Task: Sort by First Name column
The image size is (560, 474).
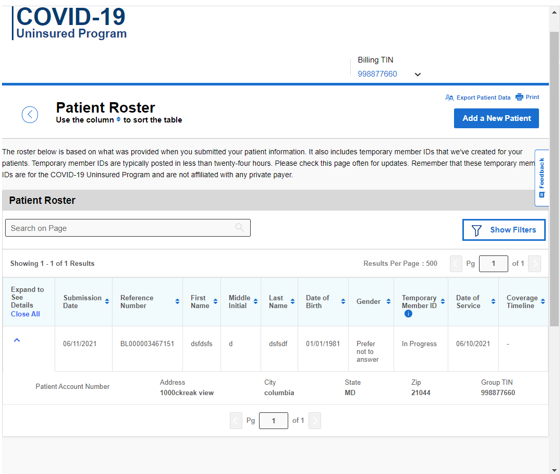Action: click(x=215, y=301)
